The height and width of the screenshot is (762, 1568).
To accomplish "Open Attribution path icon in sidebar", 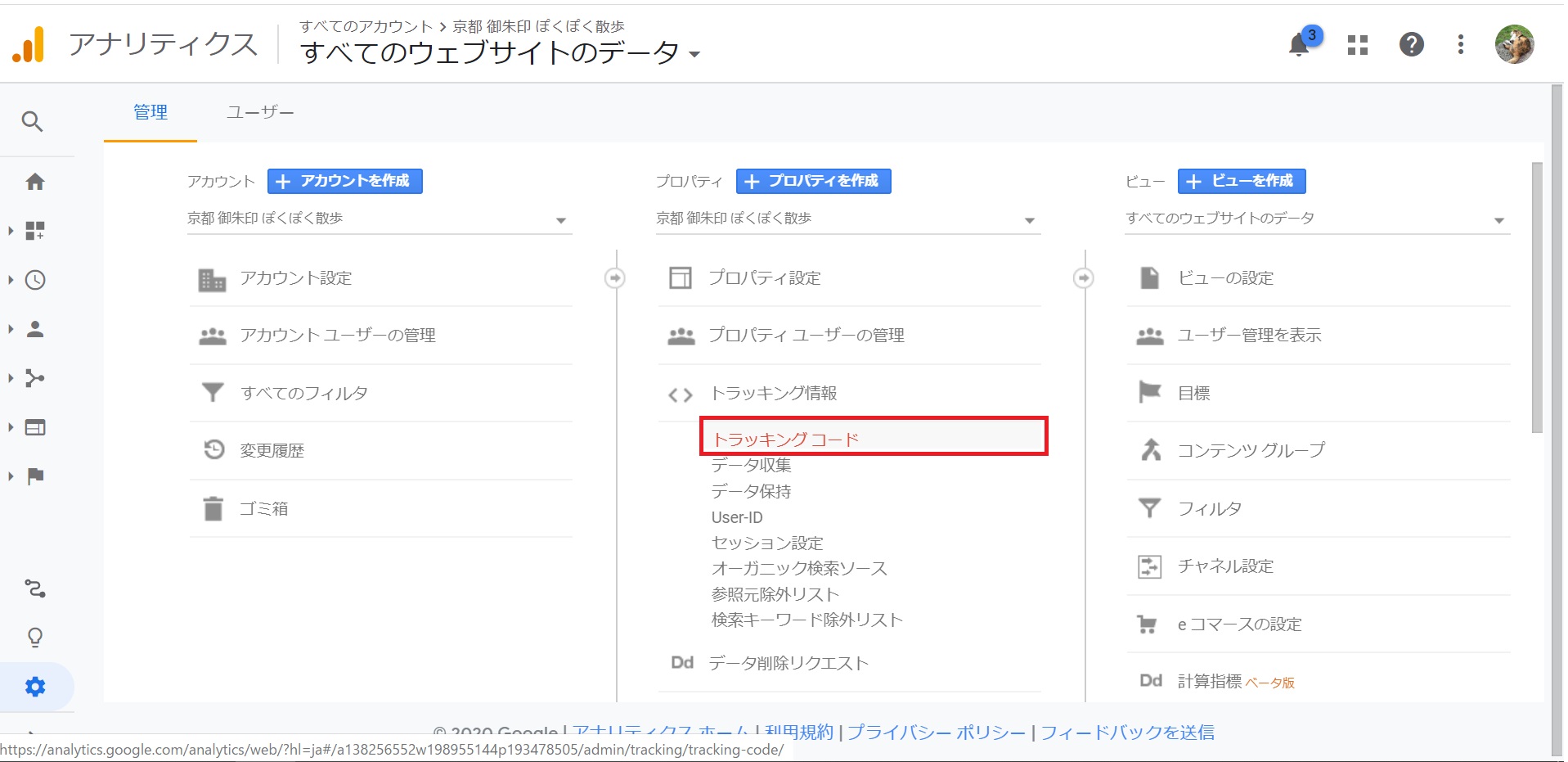I will tap(35, 588).
